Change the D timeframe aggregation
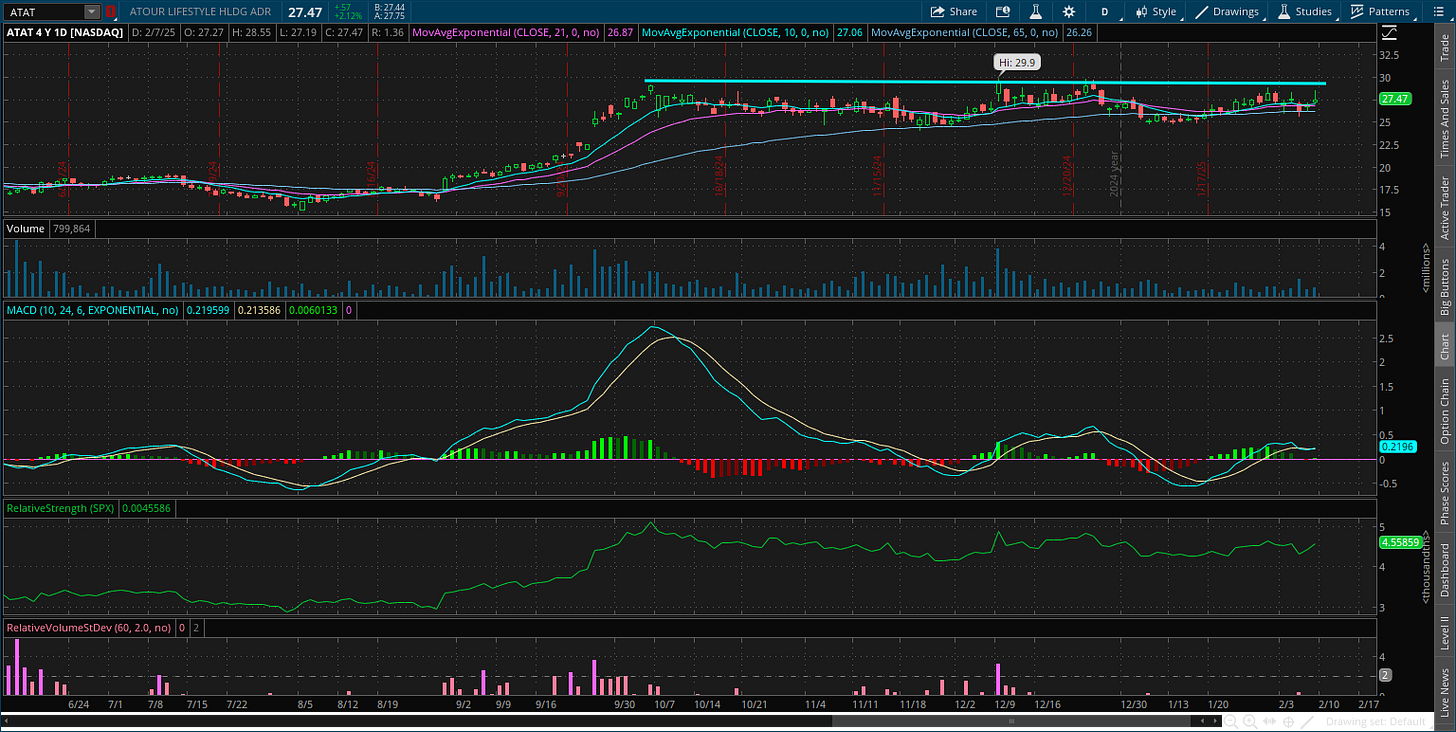1456x732 pixels. click(1105, 12)
